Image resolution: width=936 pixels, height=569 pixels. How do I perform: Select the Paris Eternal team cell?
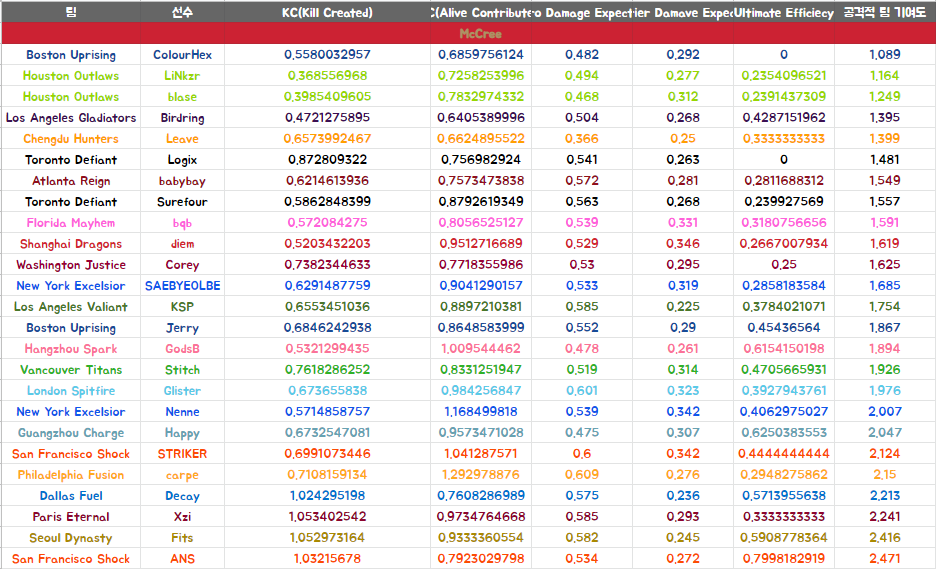(x=71, y=516)
